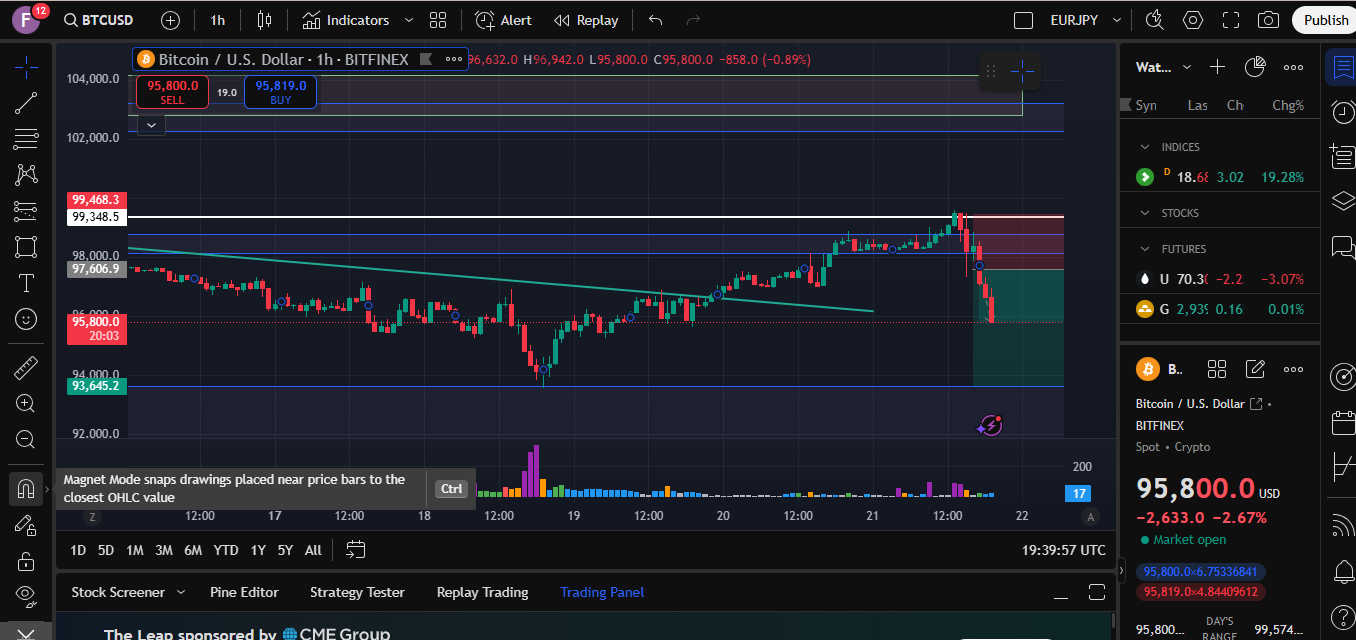The width and height of the screenshot is (1356, 640).
Task: Switch to the Trading Panel tab
Action: 602,592
